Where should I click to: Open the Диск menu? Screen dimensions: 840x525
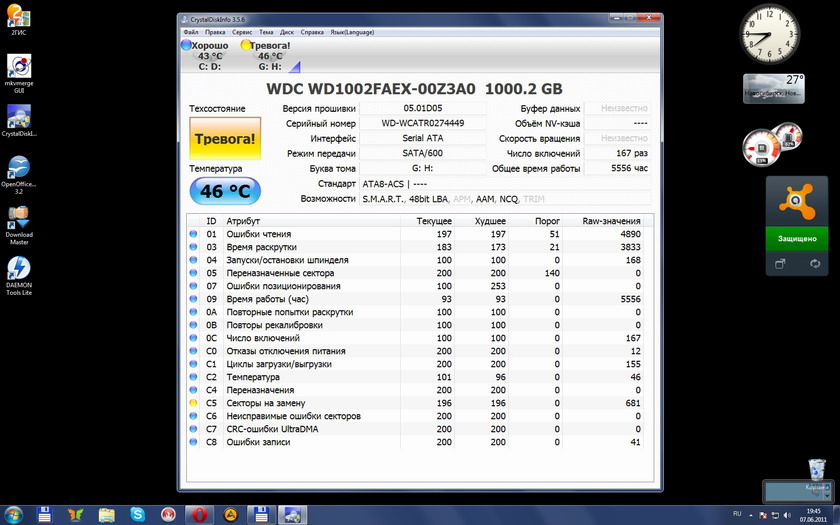287,32
